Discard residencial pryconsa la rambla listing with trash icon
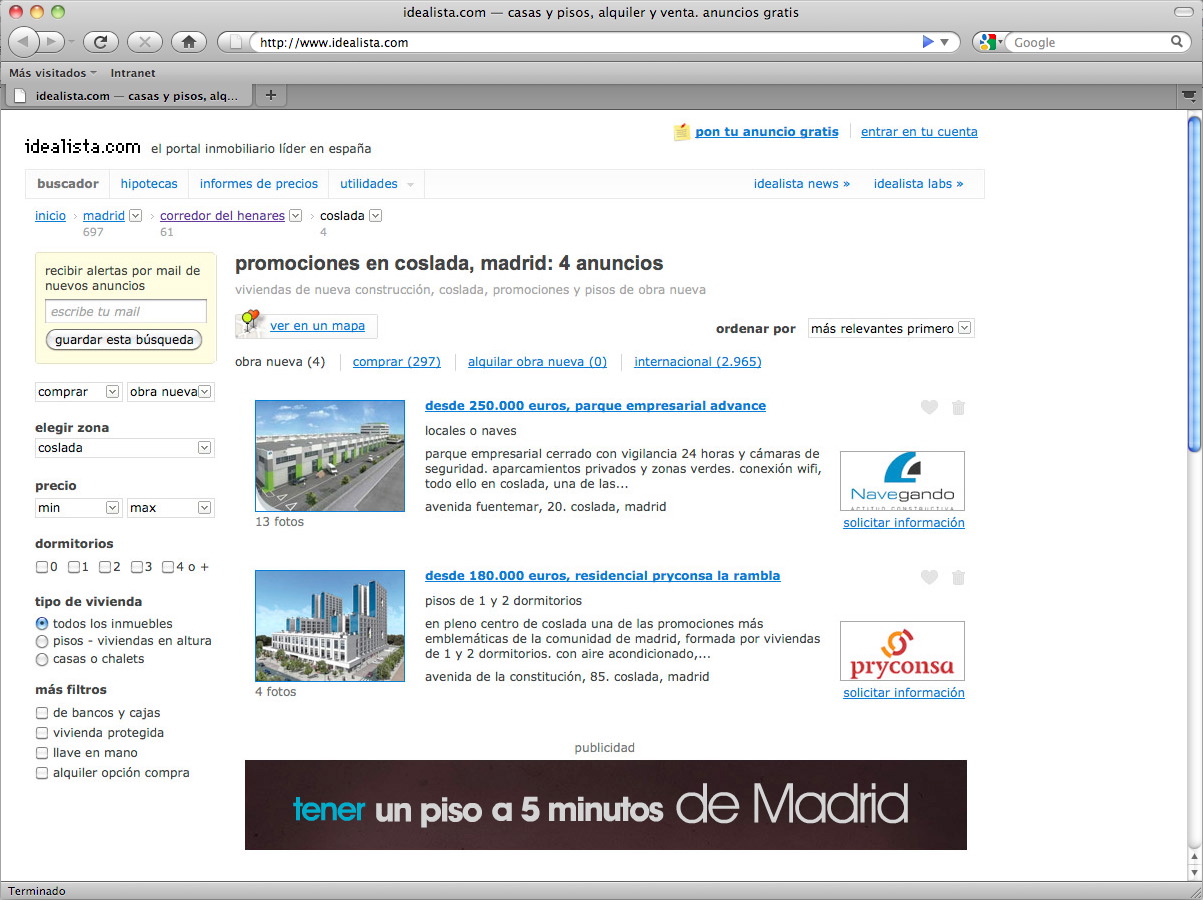 (x=958, y=577)
